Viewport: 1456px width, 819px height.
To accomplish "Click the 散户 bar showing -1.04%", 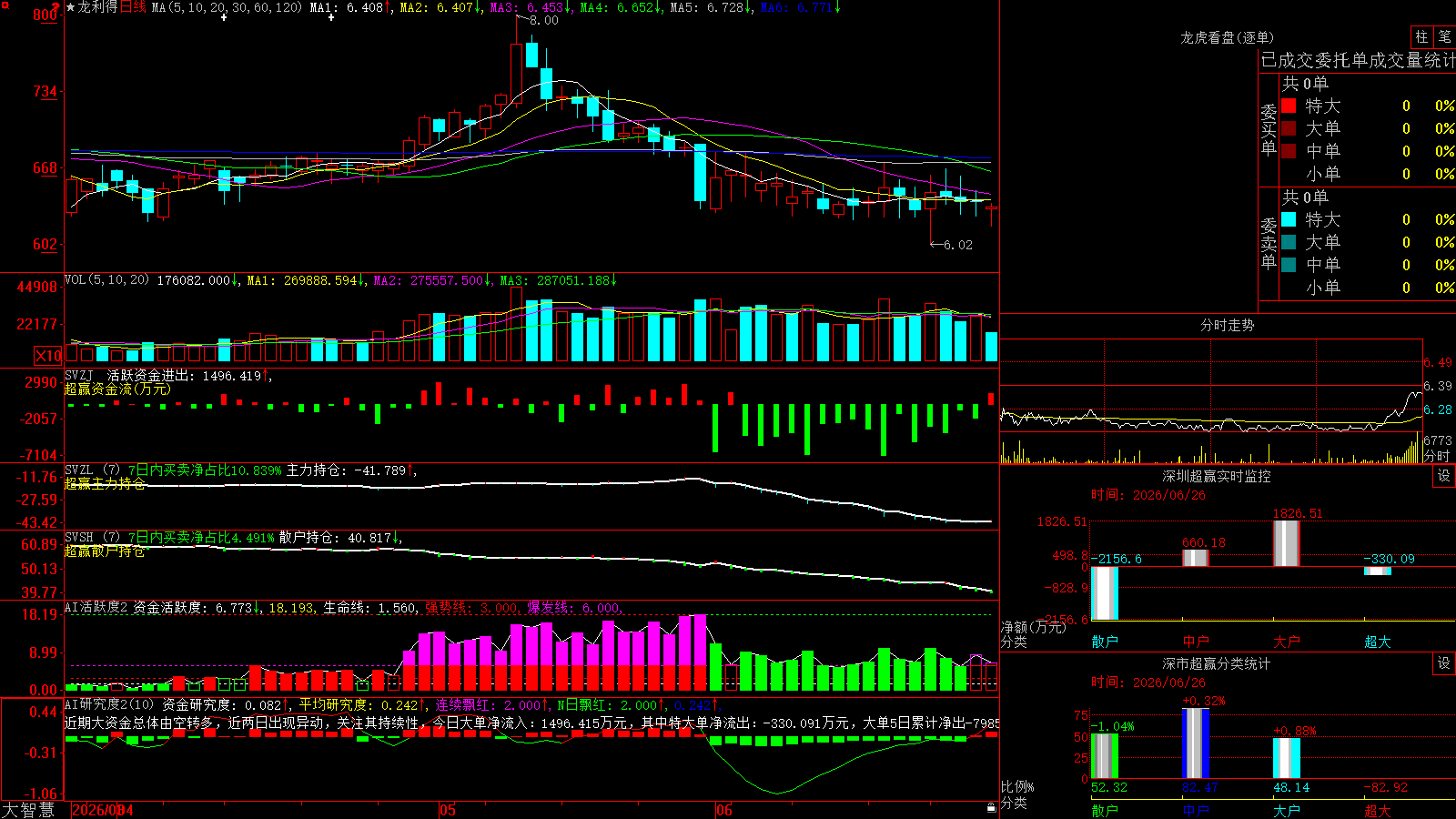I will point(1105,756).
